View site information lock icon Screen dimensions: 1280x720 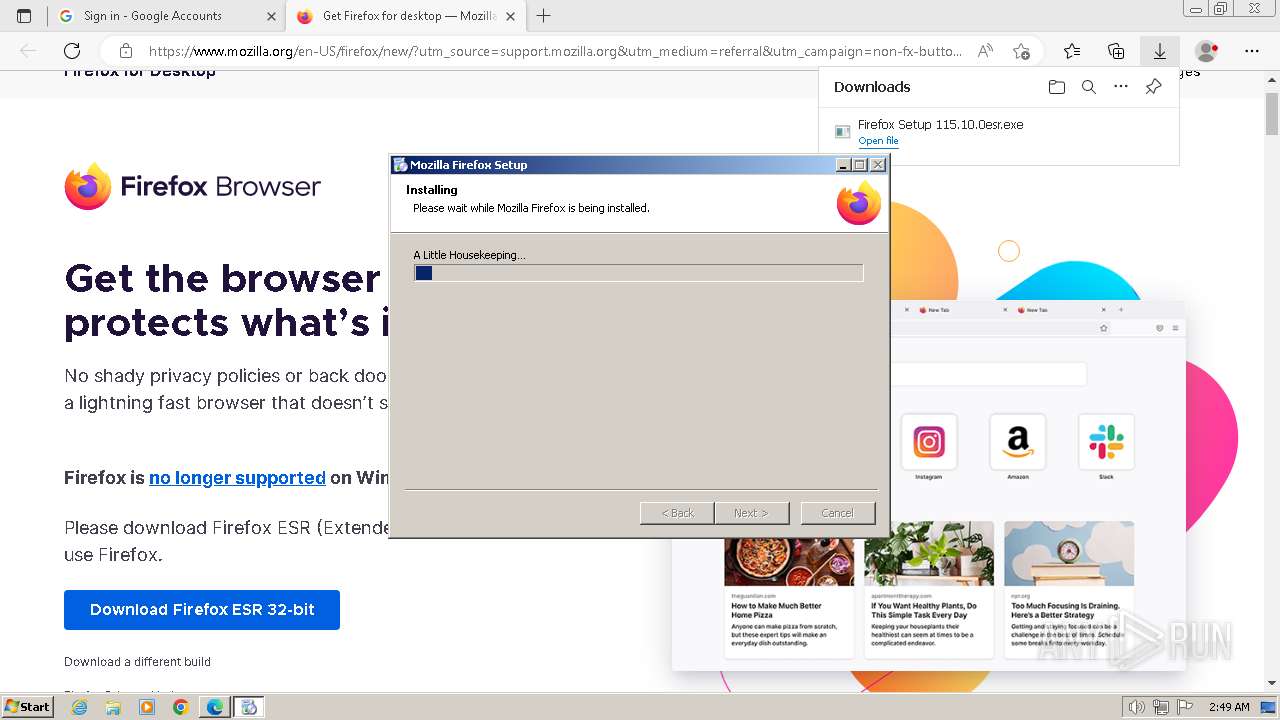click(125, 51)
